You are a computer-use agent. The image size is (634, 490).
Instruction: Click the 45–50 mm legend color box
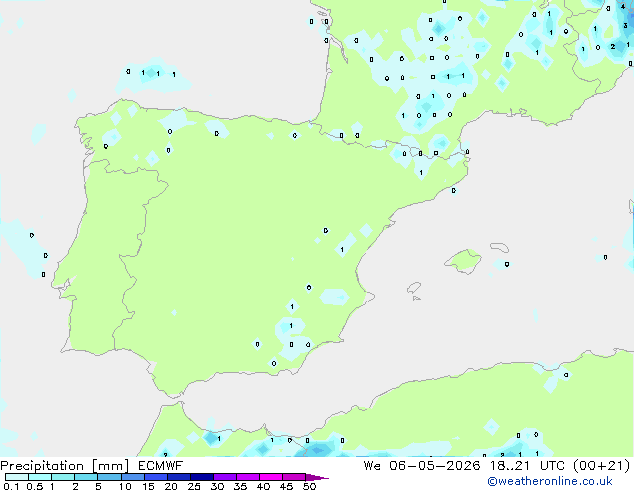click(294, 477)
